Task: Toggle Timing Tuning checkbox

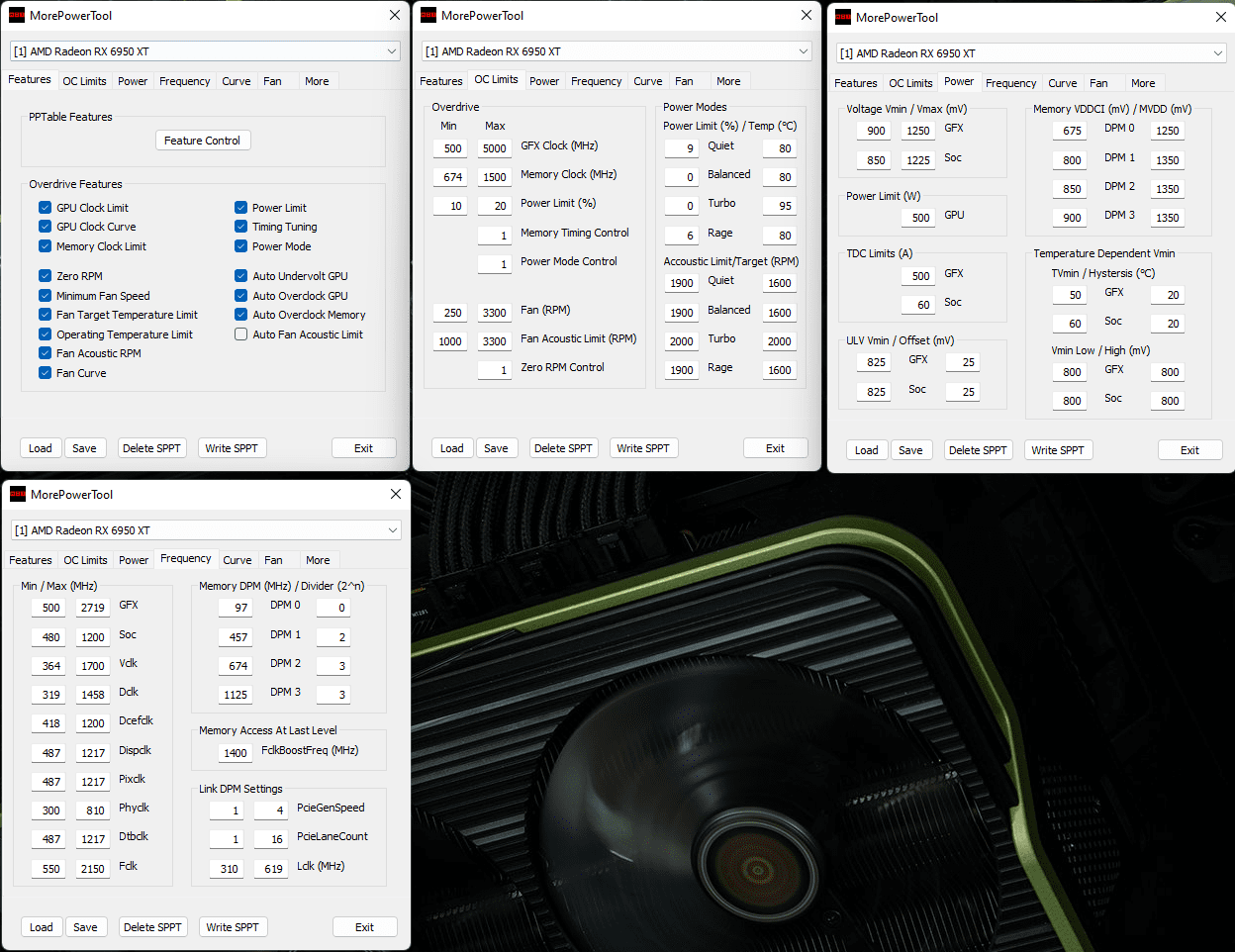Action: pos(241,227)
